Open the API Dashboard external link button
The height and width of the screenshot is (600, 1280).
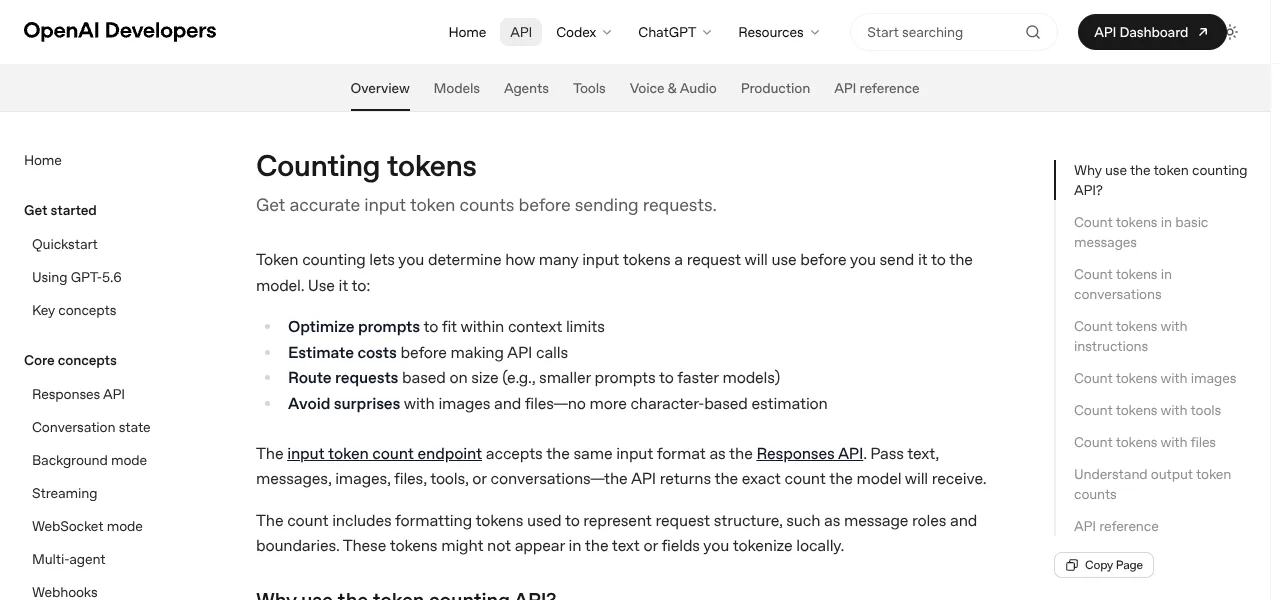click(x=1152, y=32)
